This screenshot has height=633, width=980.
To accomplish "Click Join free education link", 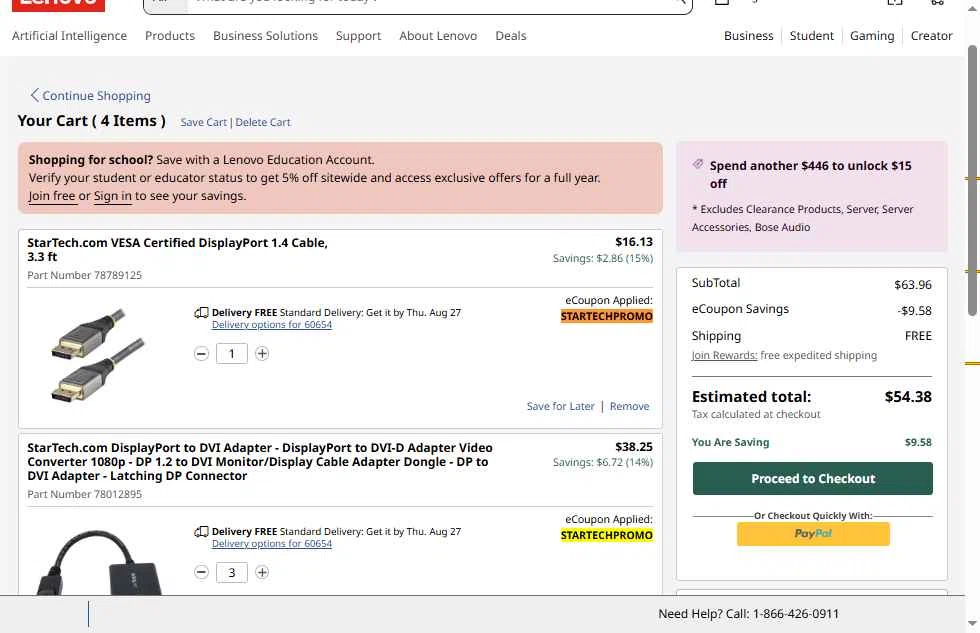I will coord(52,196).
